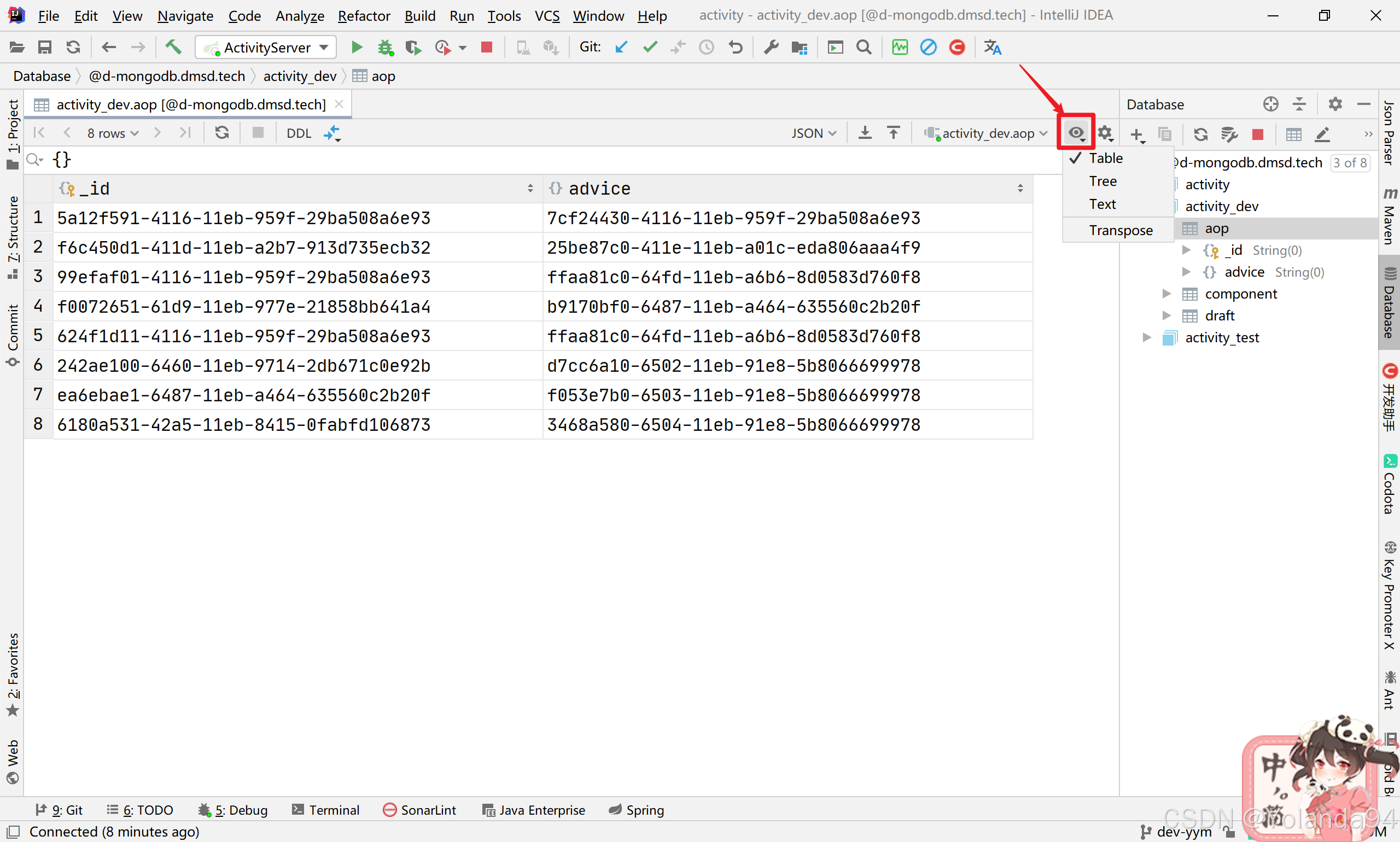Select the Tree view option
The image size is (1400, 842).
click(x=1102, y=181)
